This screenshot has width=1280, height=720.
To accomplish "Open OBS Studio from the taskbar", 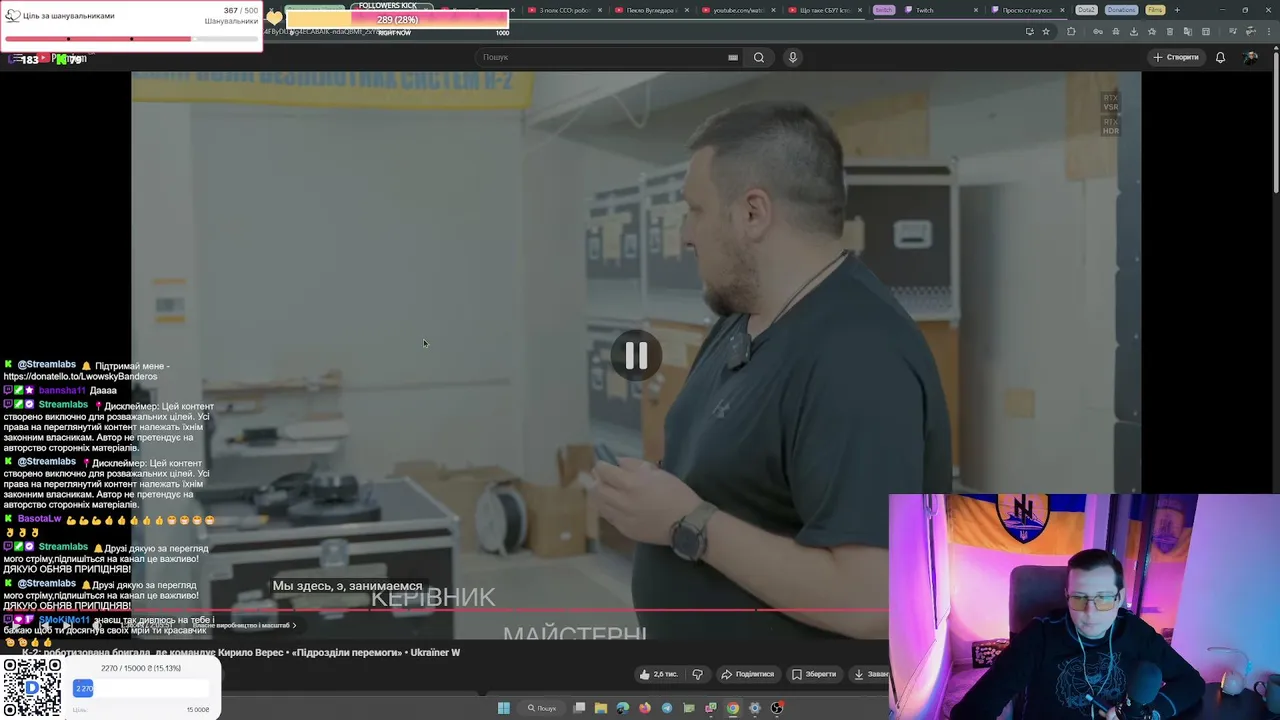I will click(x=777, y=708).
